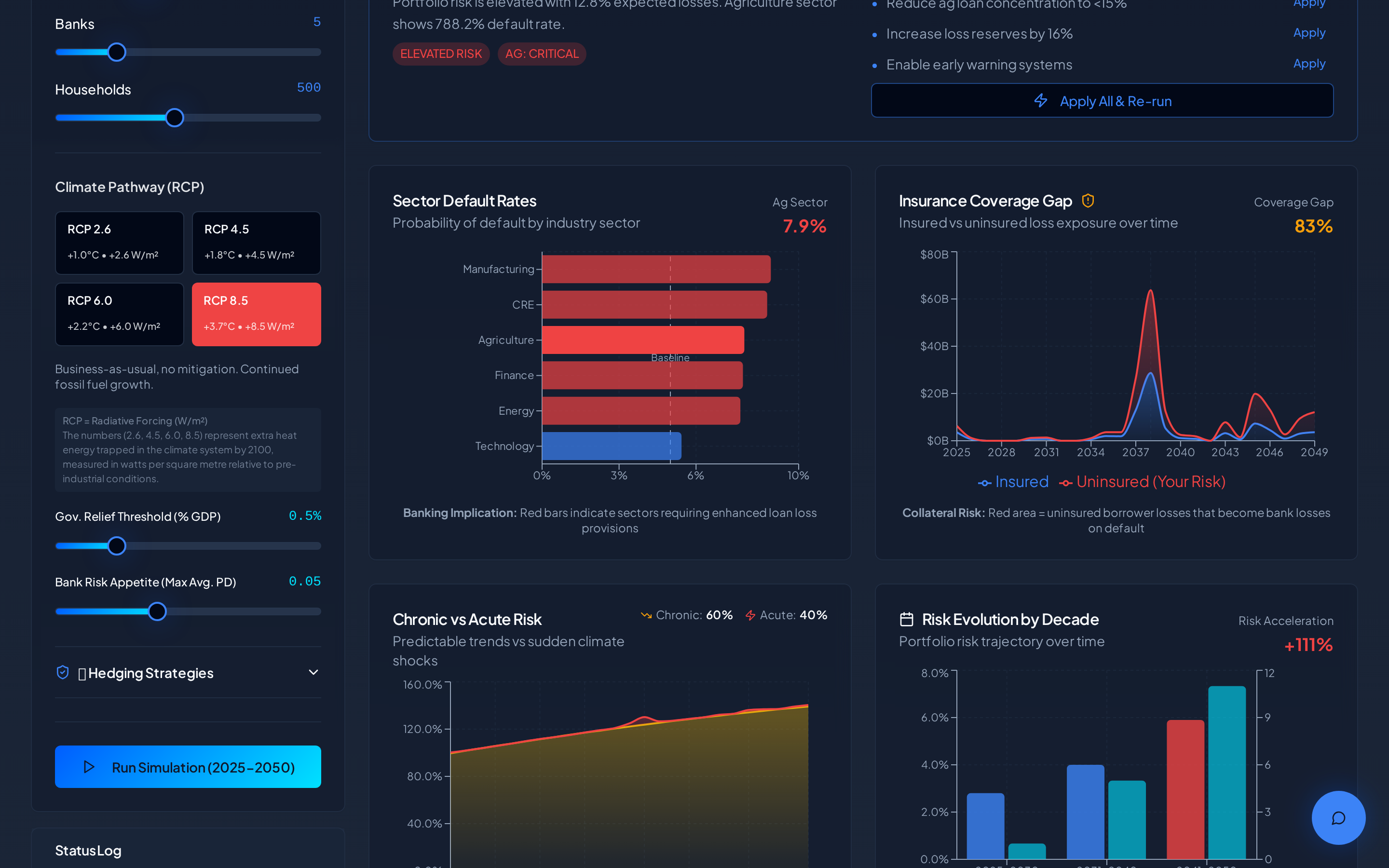Apply 'Enable early warning systems' recommendation
Screen dimensions: 1389x868
1308,64
